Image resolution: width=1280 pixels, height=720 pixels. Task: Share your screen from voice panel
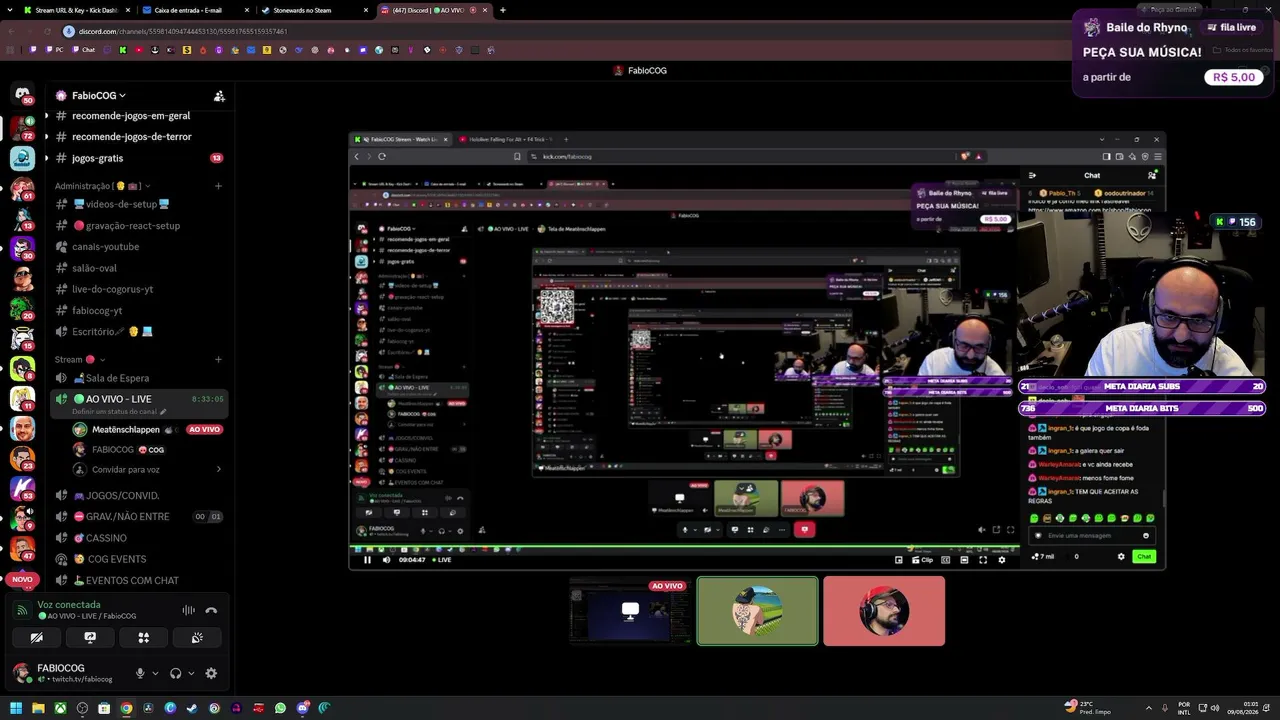pos(90,637)
